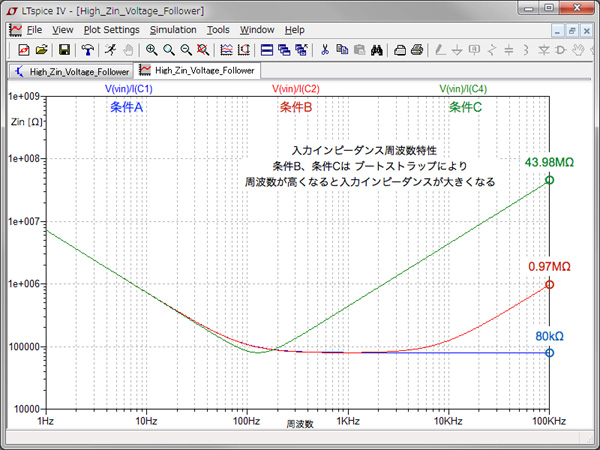Click the Save disk icon

(64, 49)
